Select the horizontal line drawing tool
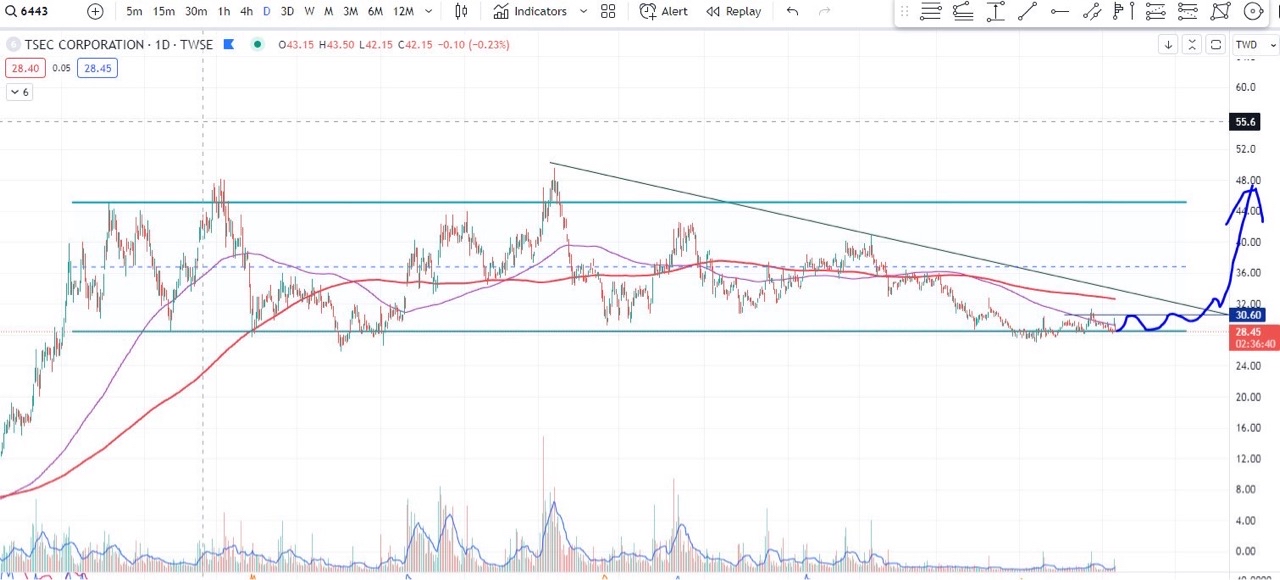This screenshot has width=1280, height=580. click(x=1060, y=12)
